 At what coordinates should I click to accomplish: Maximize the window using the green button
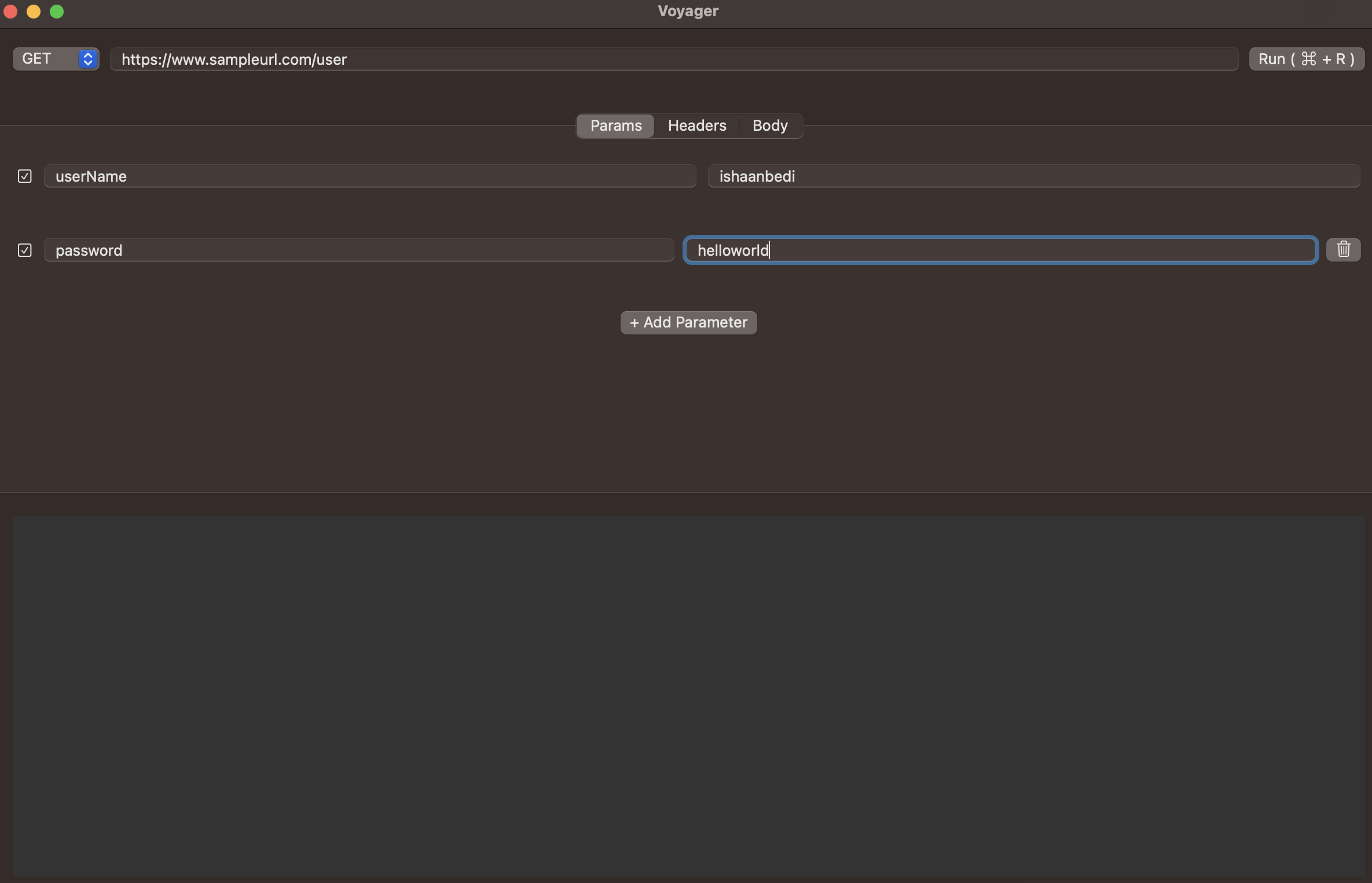click(57, 12)
